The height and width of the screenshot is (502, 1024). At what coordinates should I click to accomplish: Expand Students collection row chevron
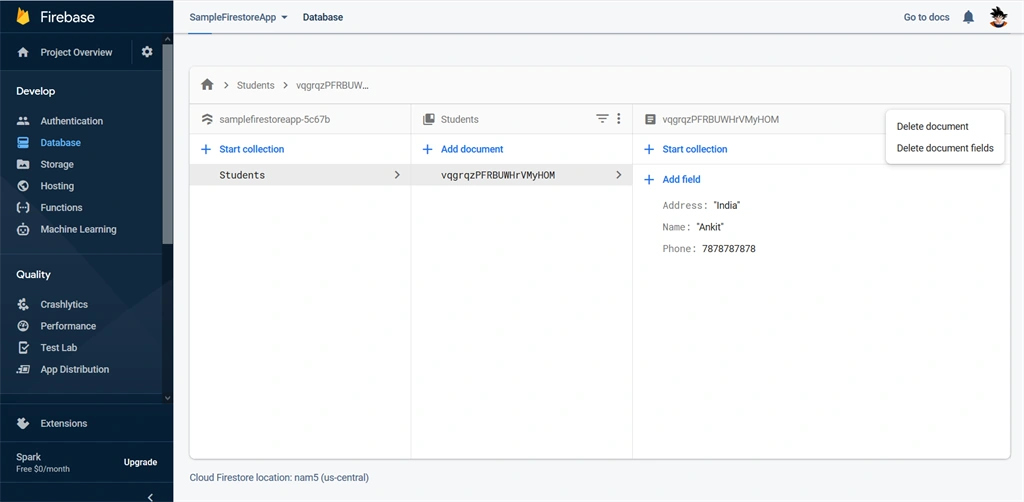397,175
